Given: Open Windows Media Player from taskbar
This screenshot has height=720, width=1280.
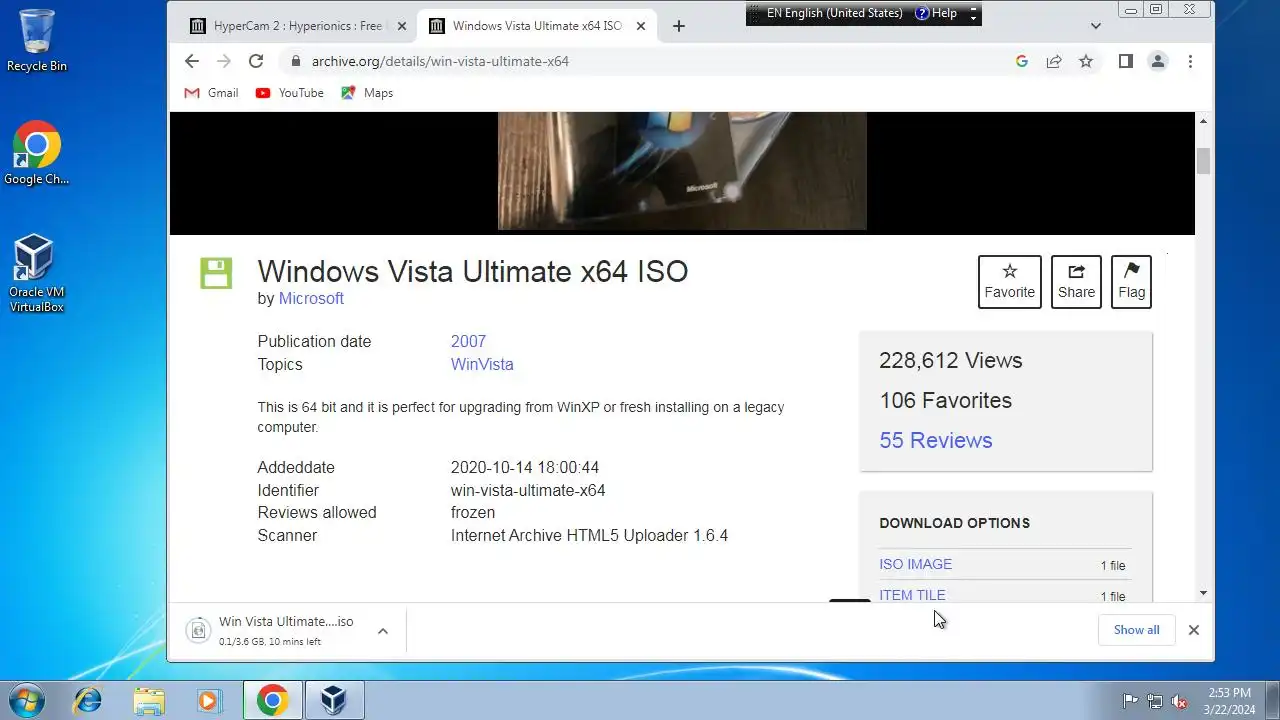Looking at the screenshot, I should click(x=210, y=700).
